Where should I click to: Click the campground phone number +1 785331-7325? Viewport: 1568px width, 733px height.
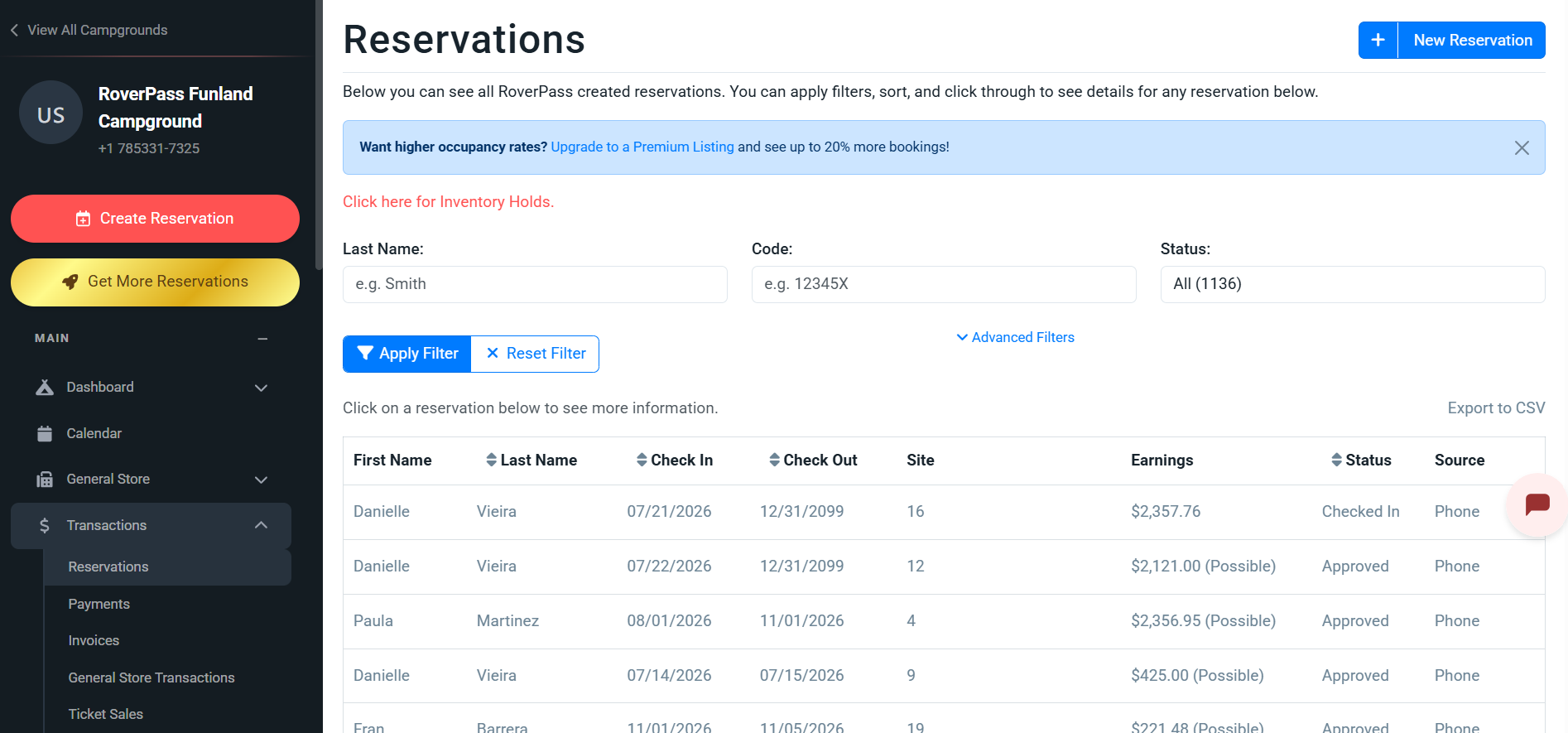pos(149,148)
